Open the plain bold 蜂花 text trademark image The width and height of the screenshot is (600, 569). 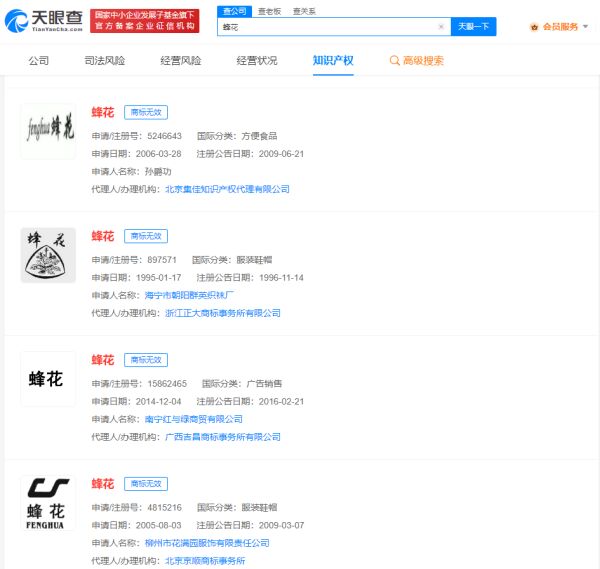(x=48, y=379)
